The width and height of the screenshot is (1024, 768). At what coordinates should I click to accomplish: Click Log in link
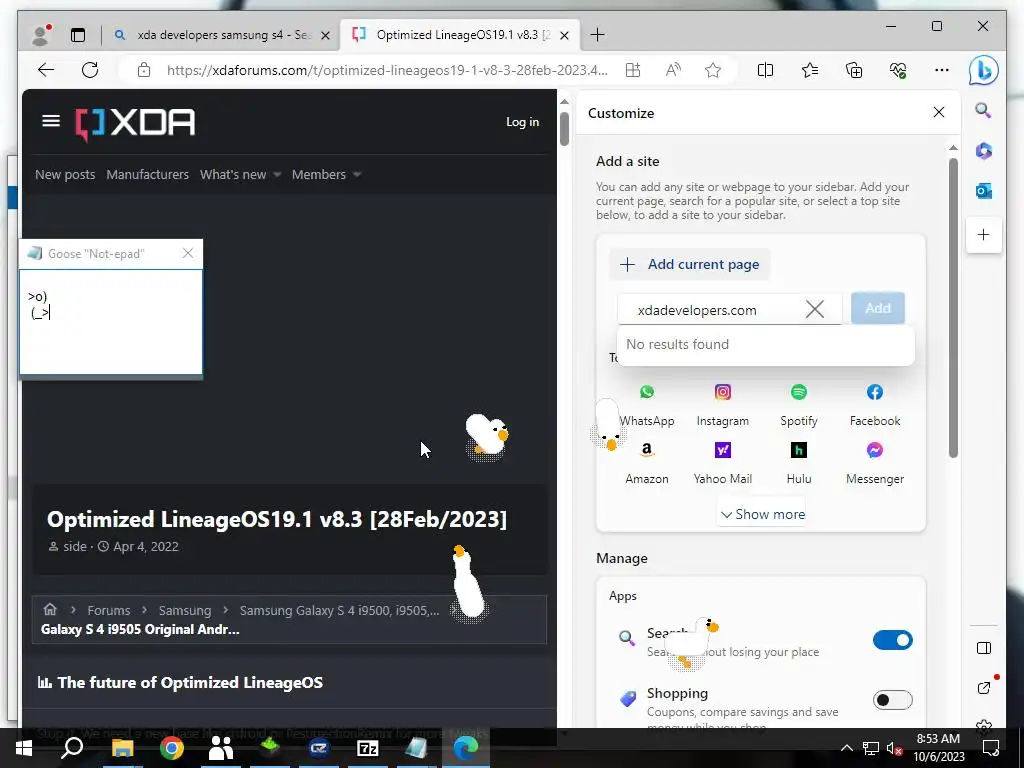tap(522, 121)
